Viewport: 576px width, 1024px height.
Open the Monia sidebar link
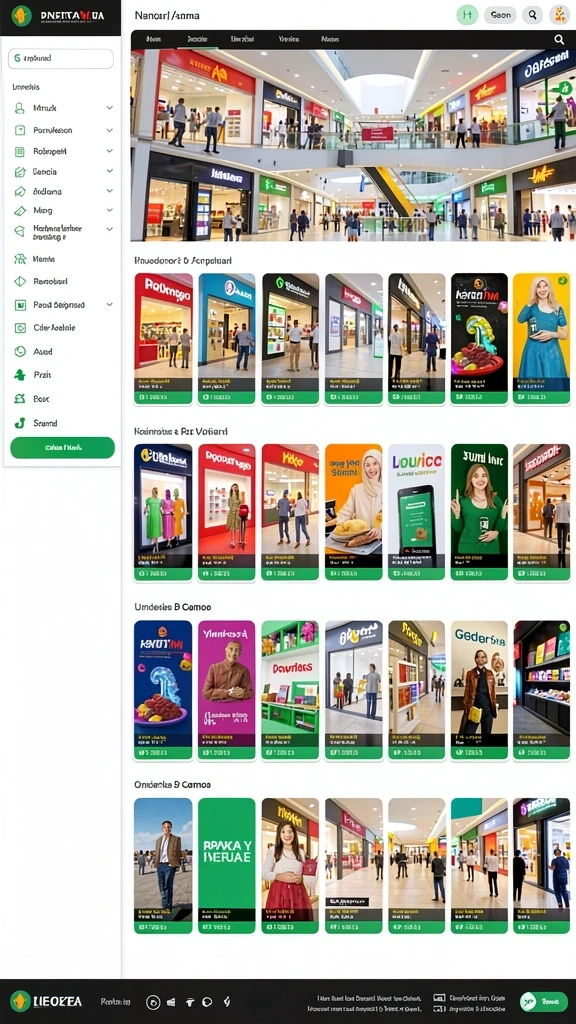click(x=44, y=259)
